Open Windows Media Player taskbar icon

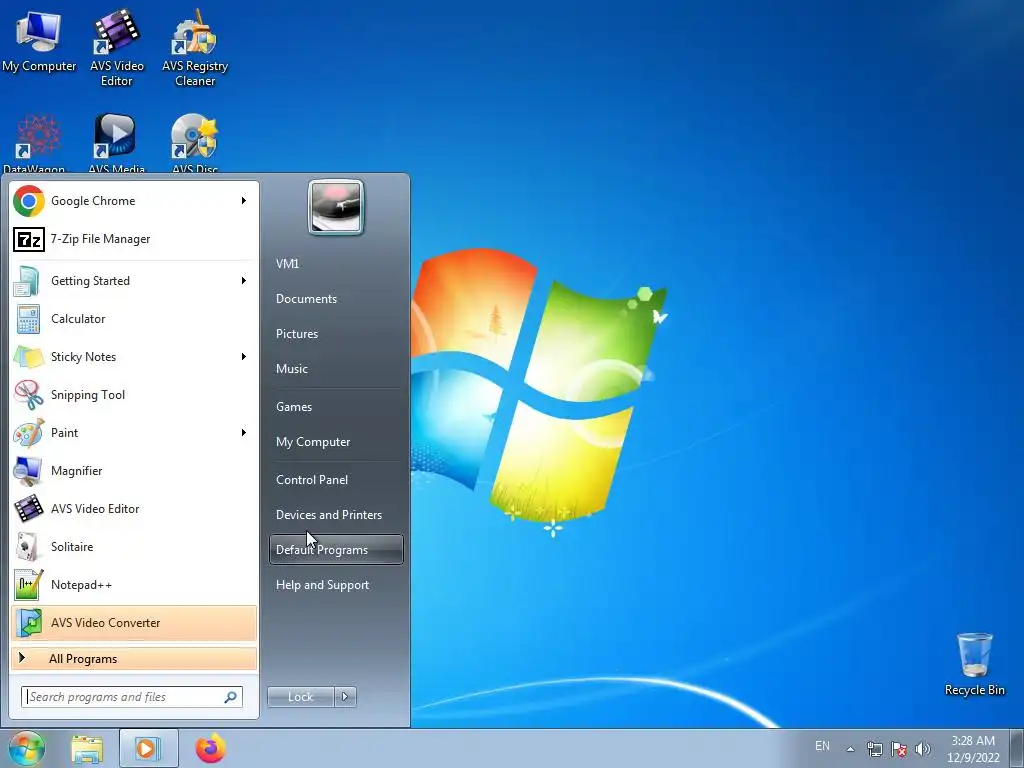coord(148,748)
